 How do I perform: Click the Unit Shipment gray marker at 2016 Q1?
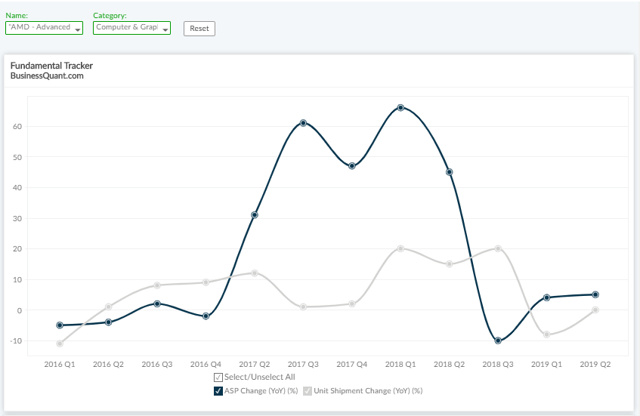tap(60, 343)
